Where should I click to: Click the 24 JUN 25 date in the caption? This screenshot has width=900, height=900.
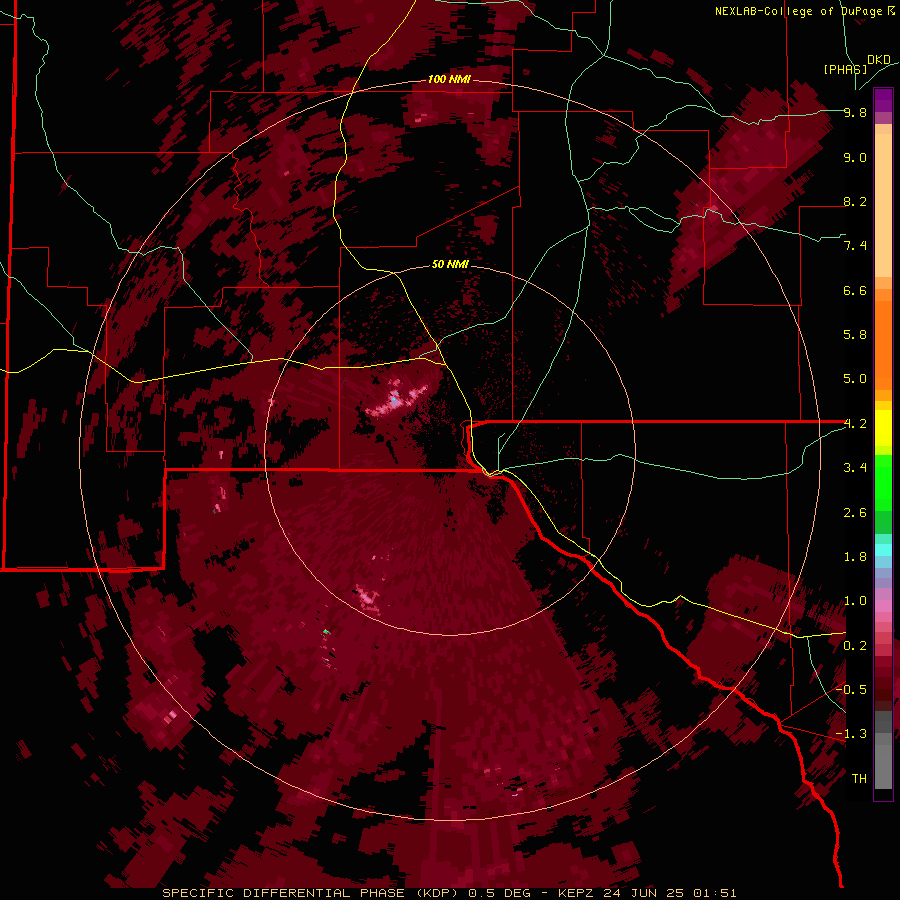pyautogui.click(x=645, y=893)
